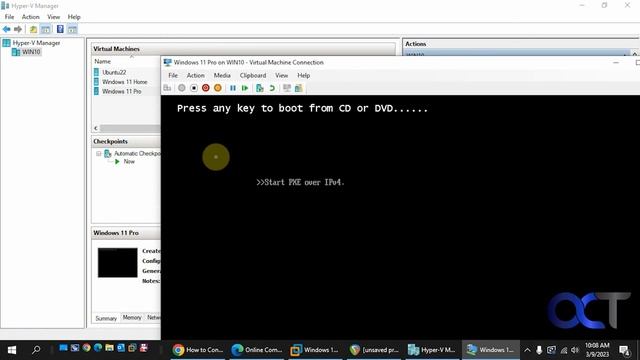640x360 pixels.
Task: Switch to Chrome 'How to Con...' taskbar window
Action: click(x=198, y=350)
